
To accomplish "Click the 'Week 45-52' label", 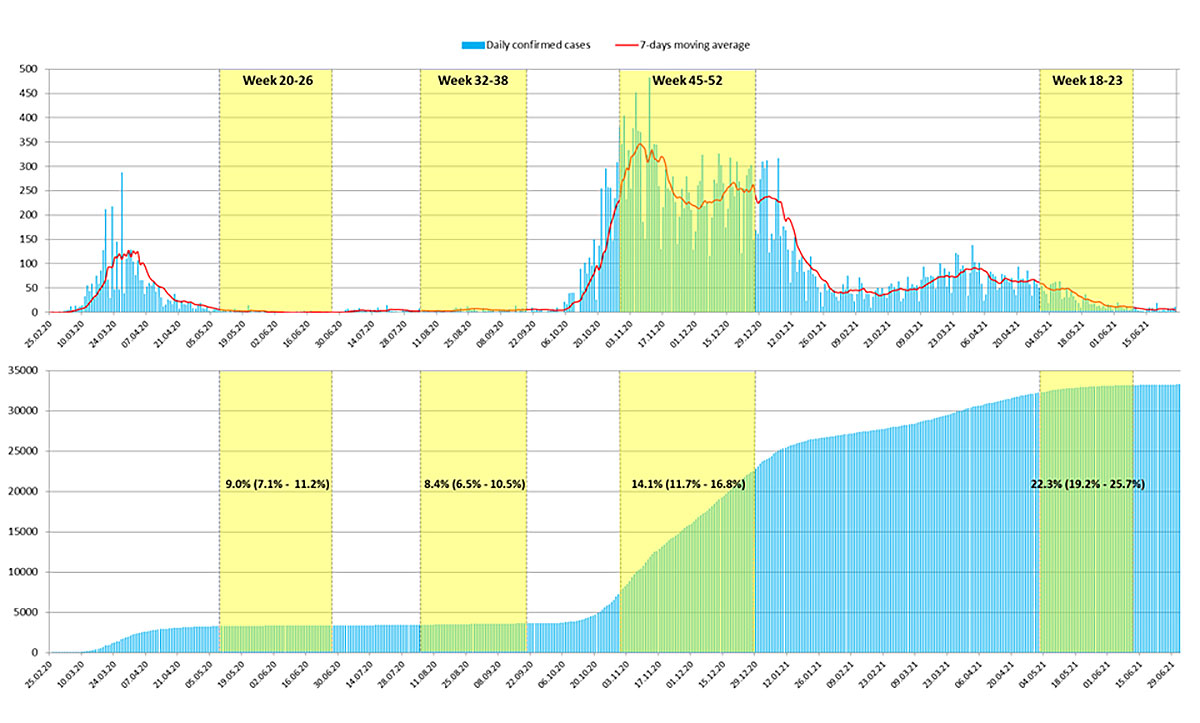I will 687,80.
